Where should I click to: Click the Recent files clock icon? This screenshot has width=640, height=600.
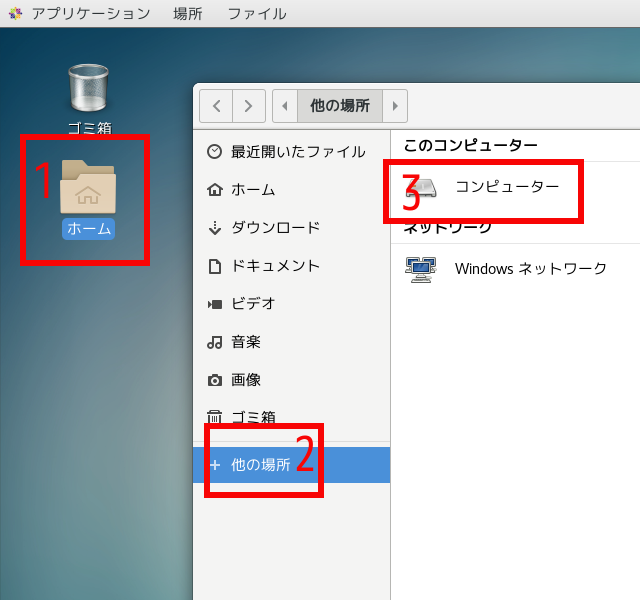coord(214,152)
